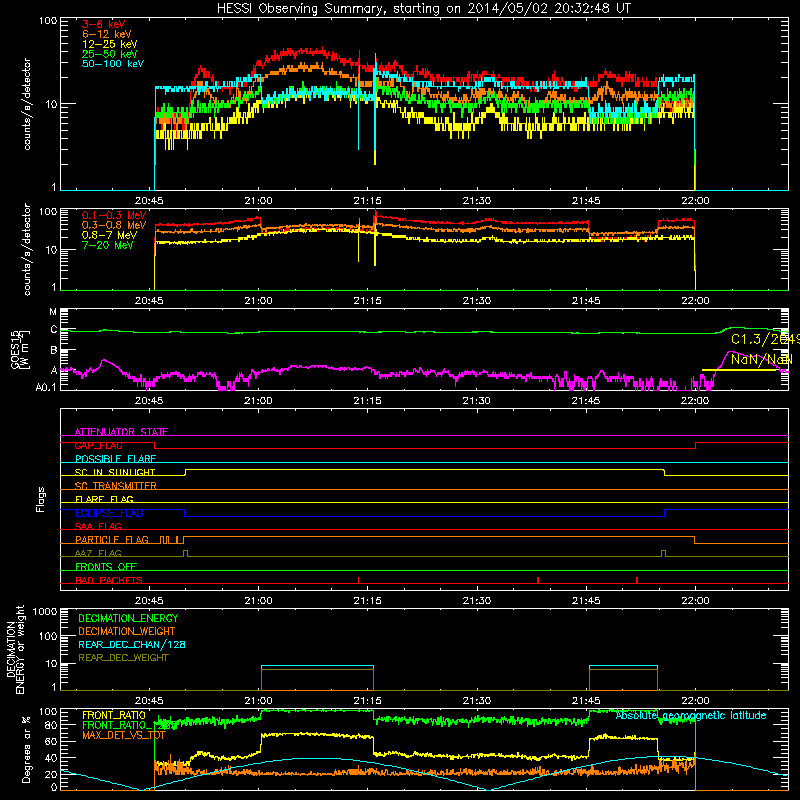800x800 pixels.
Task: Click the Absolute geomagnetic latitude label
Action: (691, 715)
